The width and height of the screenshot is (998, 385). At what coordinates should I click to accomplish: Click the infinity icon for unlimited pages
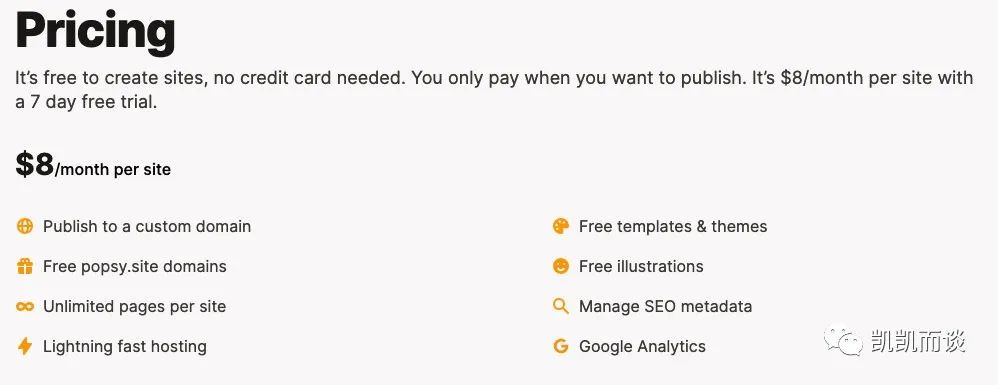[25, 307]
